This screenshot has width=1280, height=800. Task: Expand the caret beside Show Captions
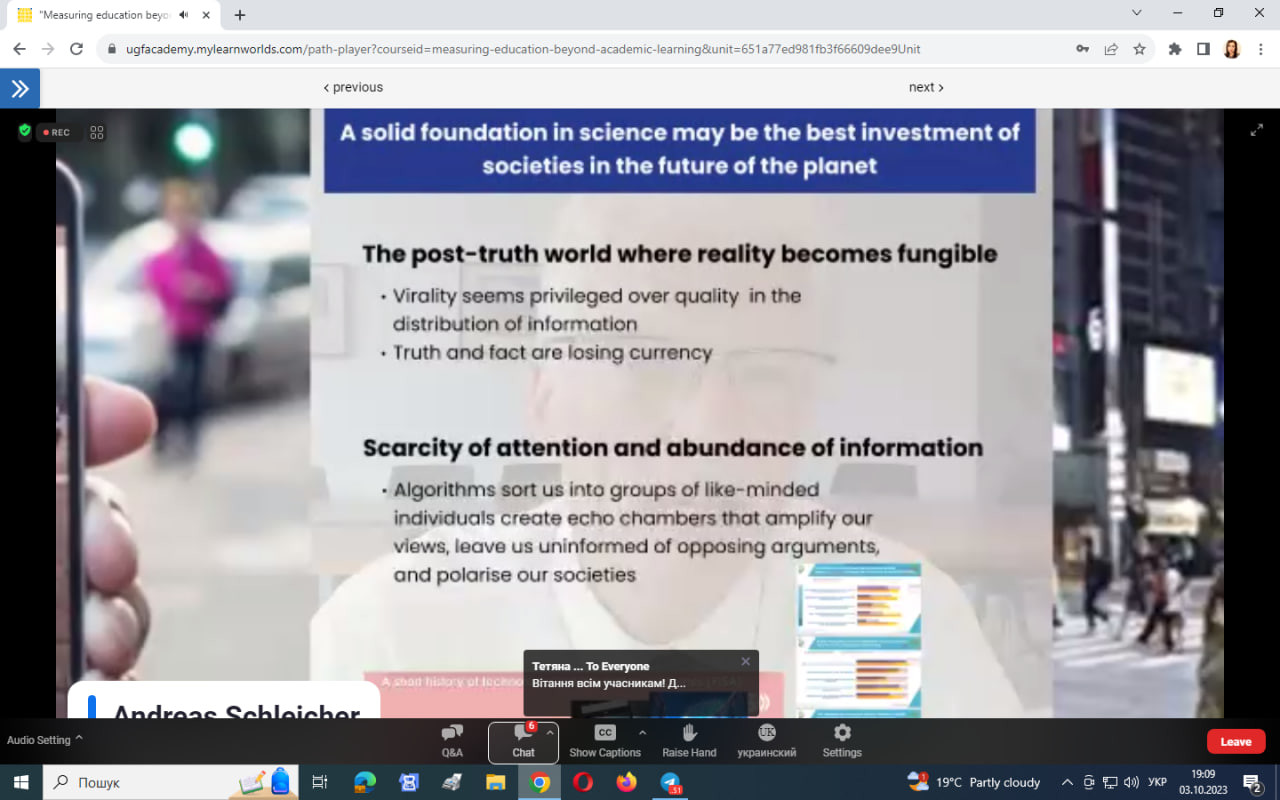(x=642, y=731)
